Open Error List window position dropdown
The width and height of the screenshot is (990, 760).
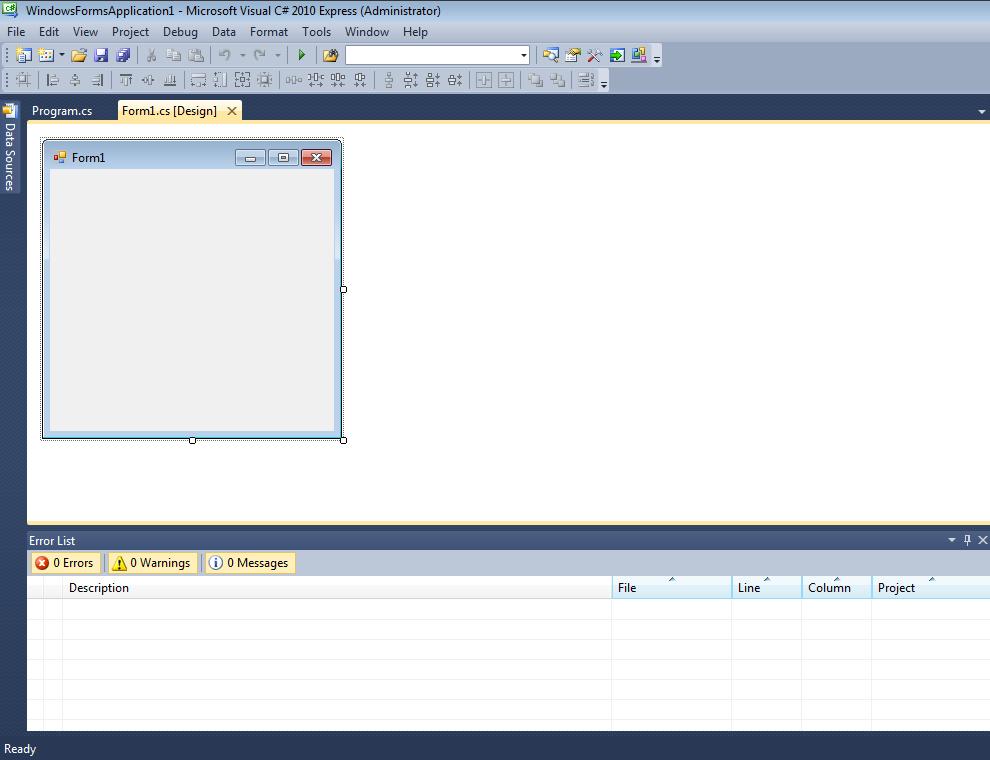click(951, 540)
